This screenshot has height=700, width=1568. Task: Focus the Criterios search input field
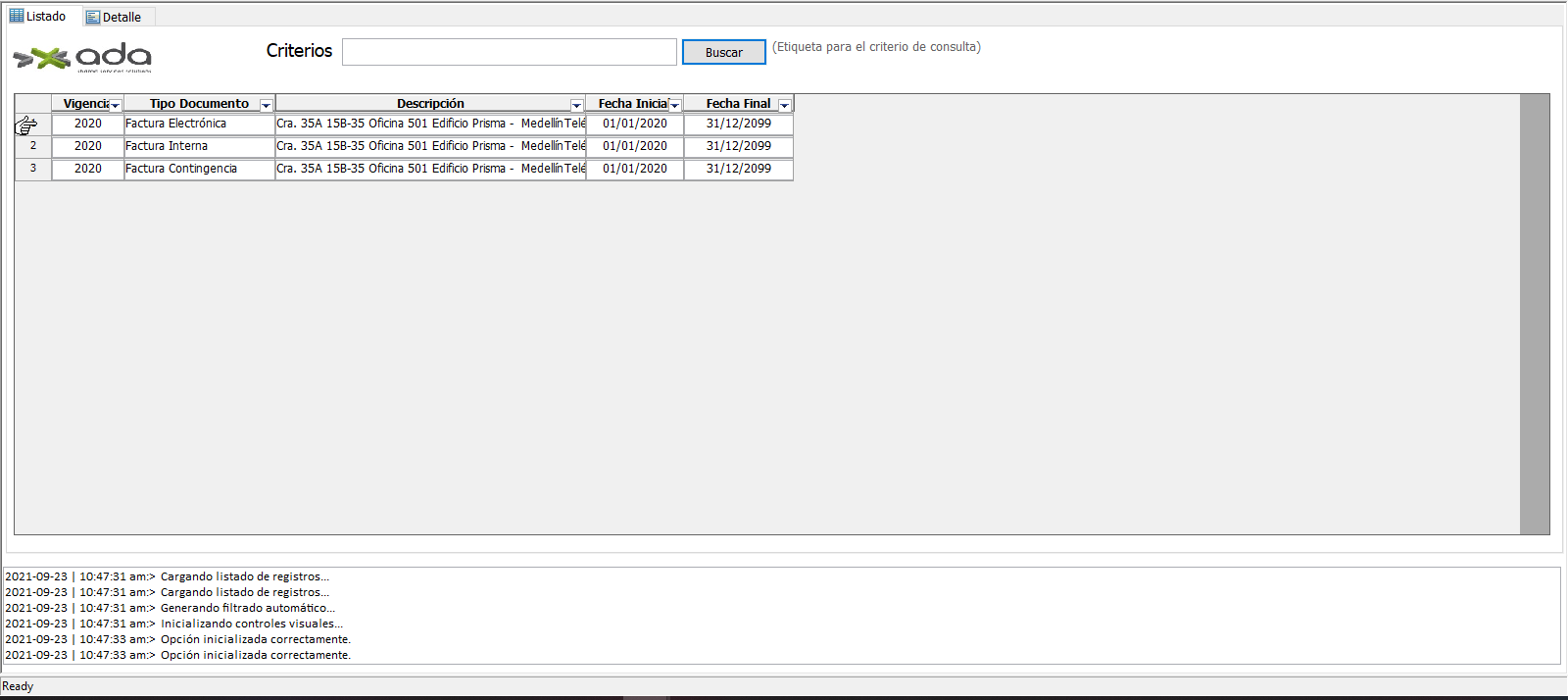[509, 52]
